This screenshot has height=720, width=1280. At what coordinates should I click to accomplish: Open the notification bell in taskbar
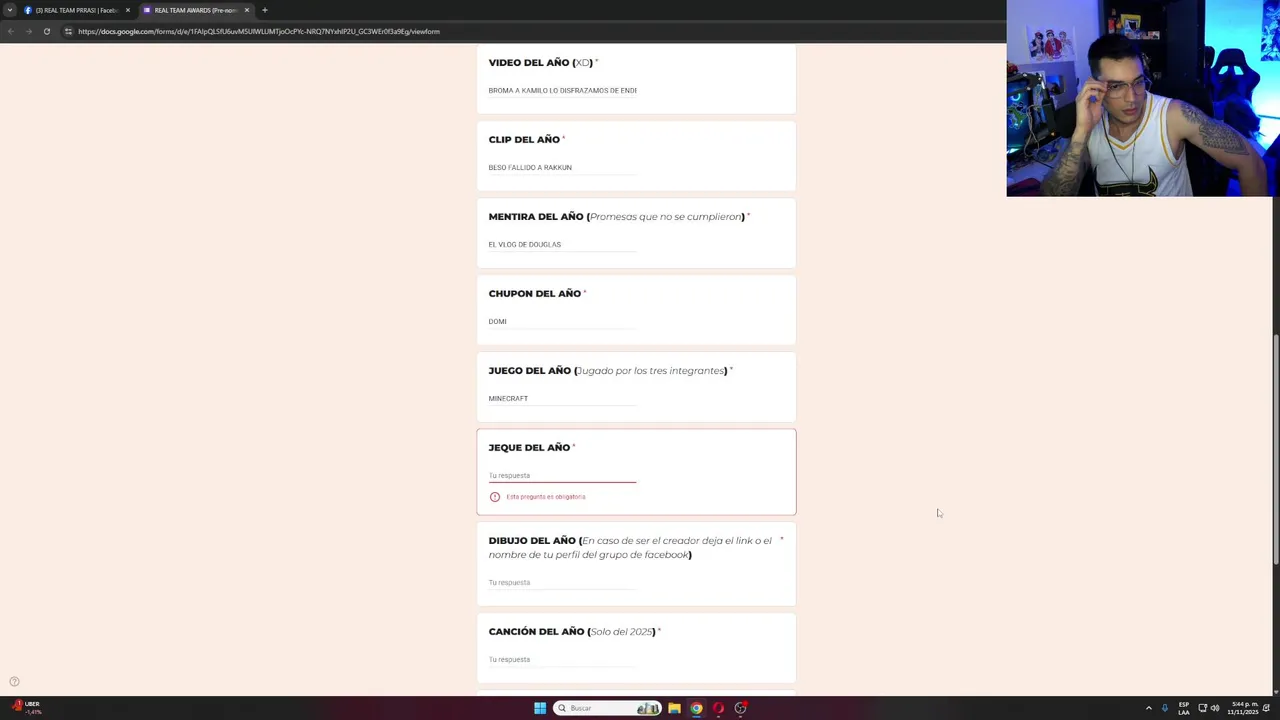pos(1266,708)
